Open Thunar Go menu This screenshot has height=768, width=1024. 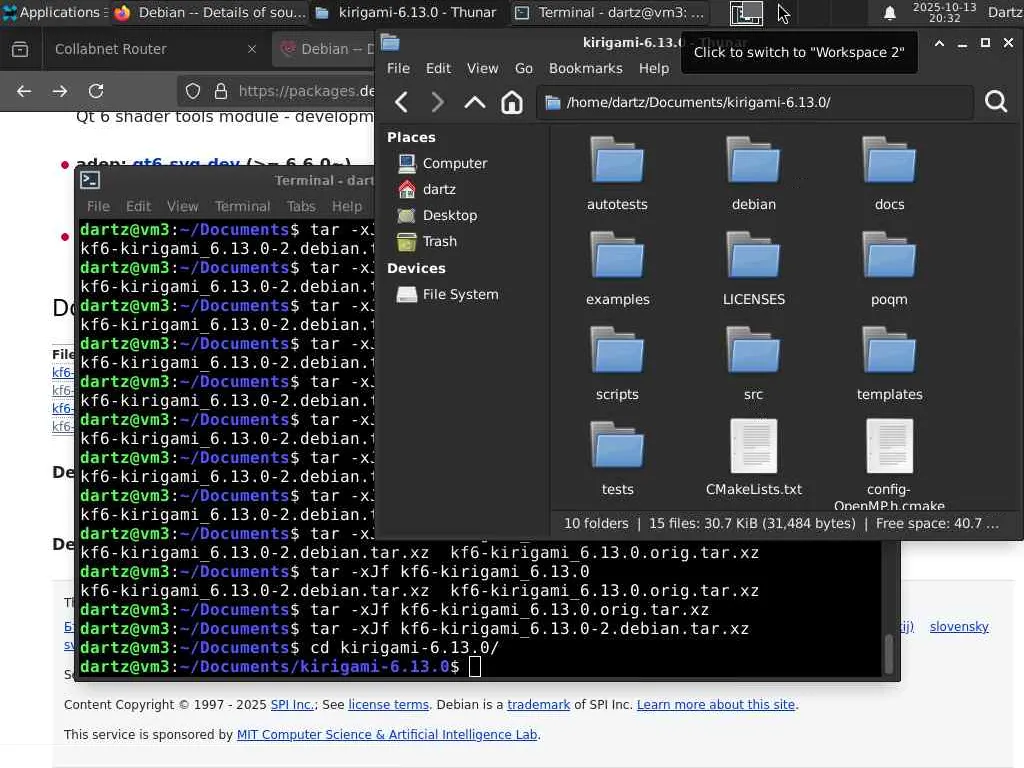pyautogui.click(x=524, y=69)
